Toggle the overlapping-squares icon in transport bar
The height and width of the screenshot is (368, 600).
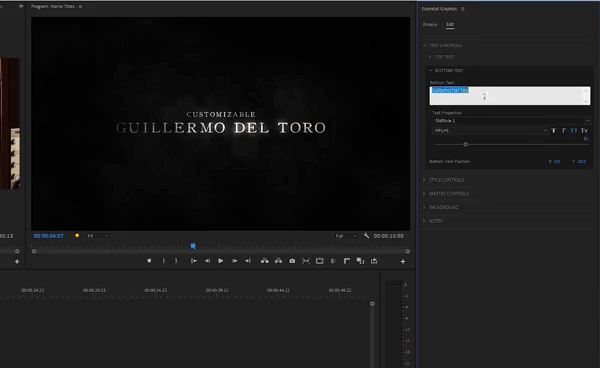(x=360, y=261)
